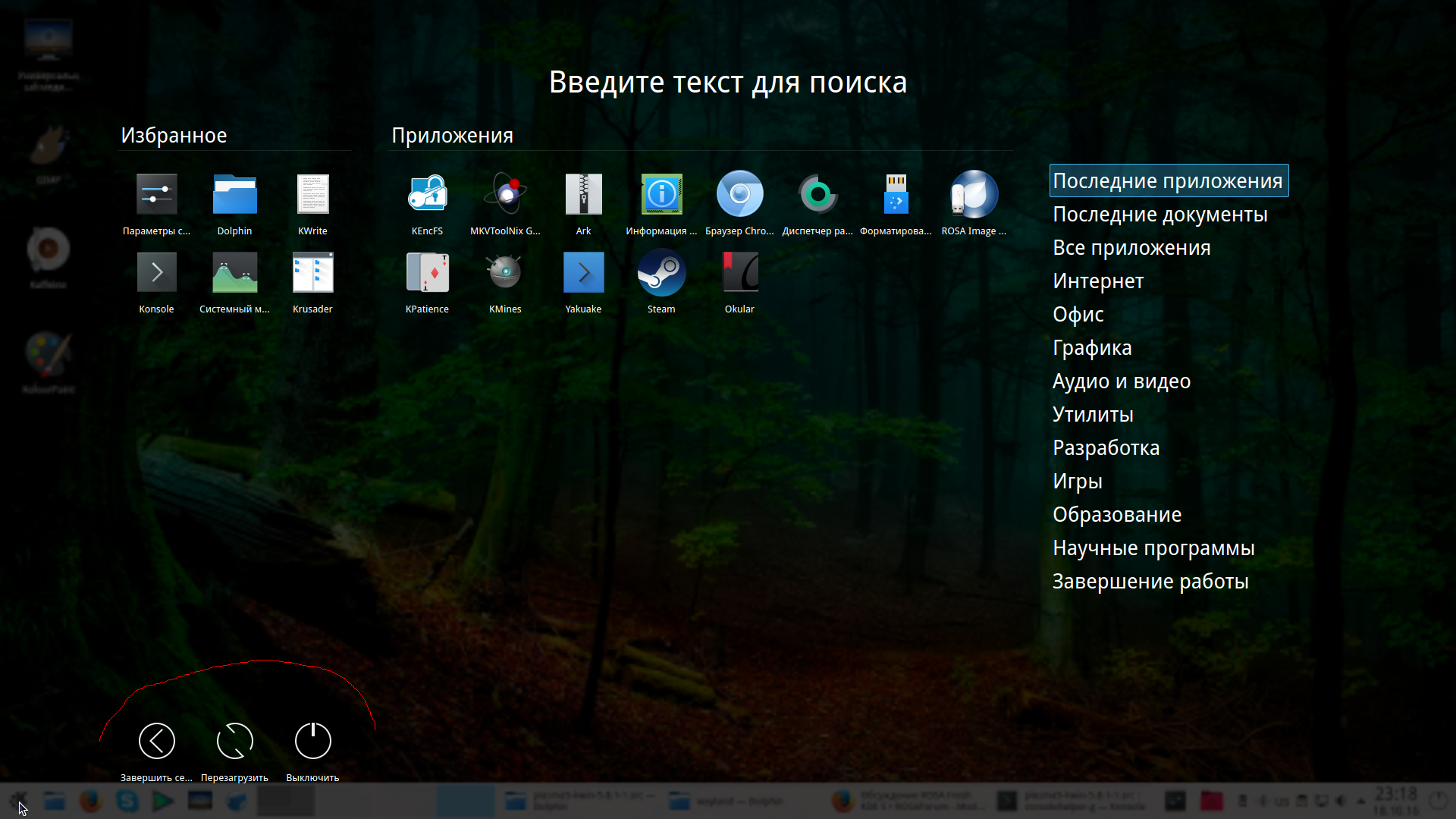Open Firefox from the taskbar
The width and height of the screenshot is (1456, 819).
point(91,801)
